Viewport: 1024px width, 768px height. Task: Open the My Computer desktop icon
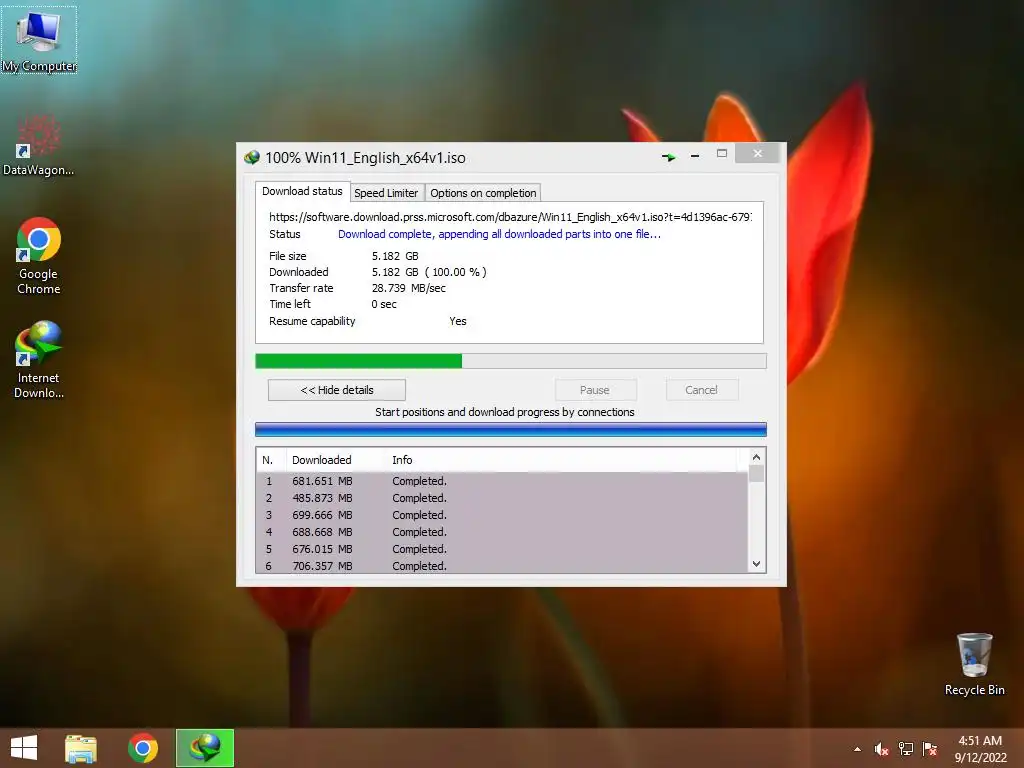39,40
